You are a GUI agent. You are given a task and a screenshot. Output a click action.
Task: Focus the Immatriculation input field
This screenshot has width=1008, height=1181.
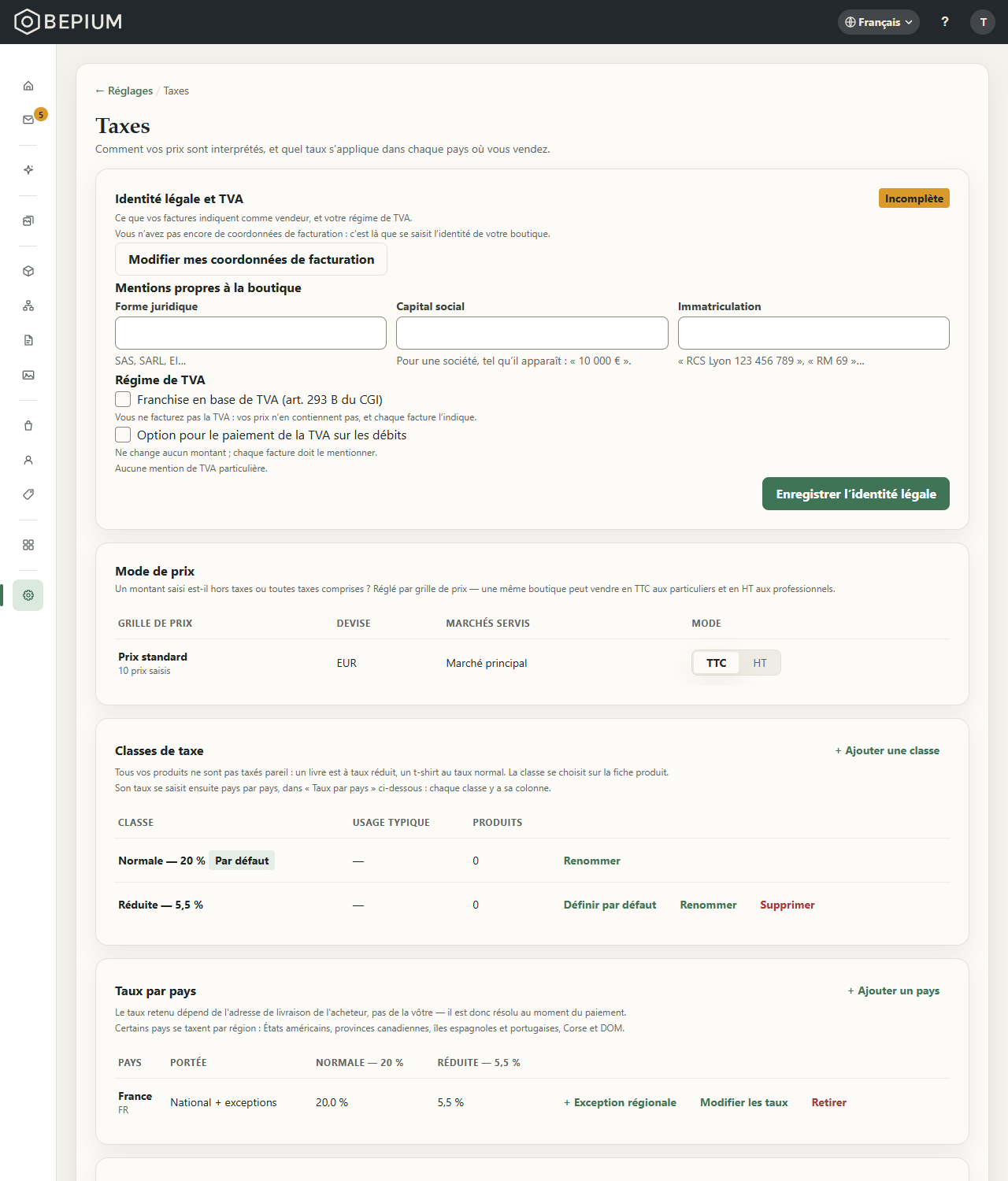(813, 333)
